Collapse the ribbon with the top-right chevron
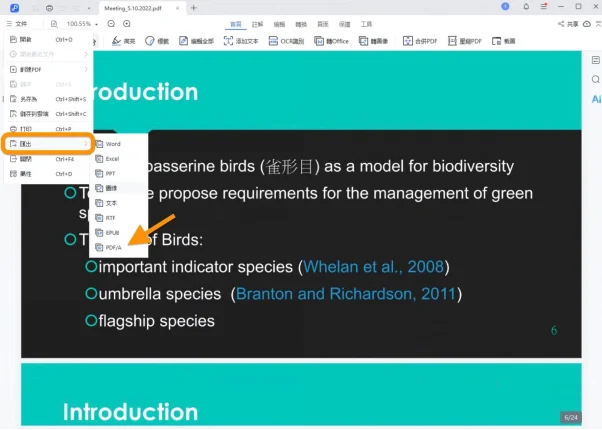This screenshot has height=430, width=602. pos(598,24)
